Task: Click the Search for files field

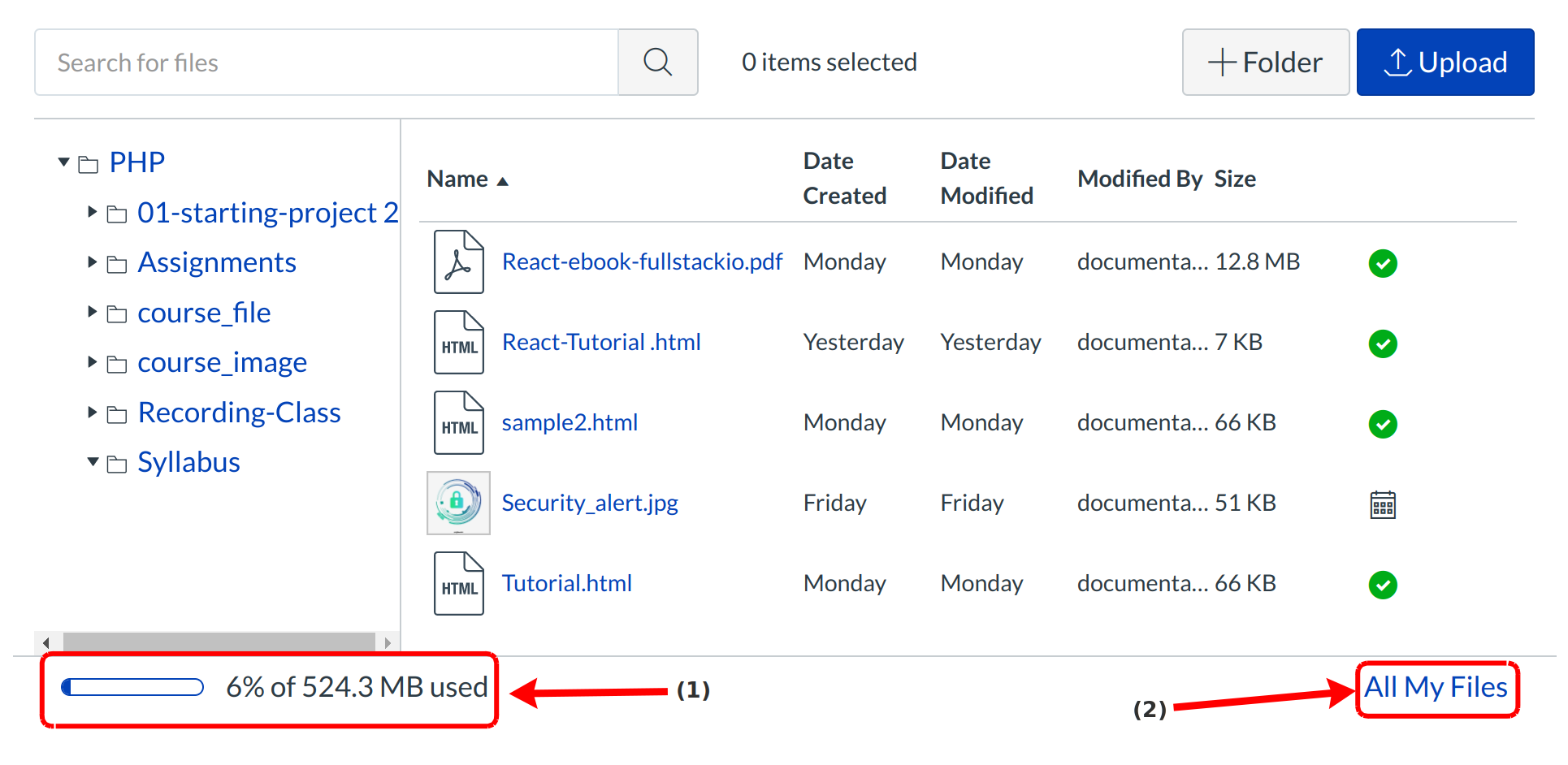Action: [x=326, y=63]
